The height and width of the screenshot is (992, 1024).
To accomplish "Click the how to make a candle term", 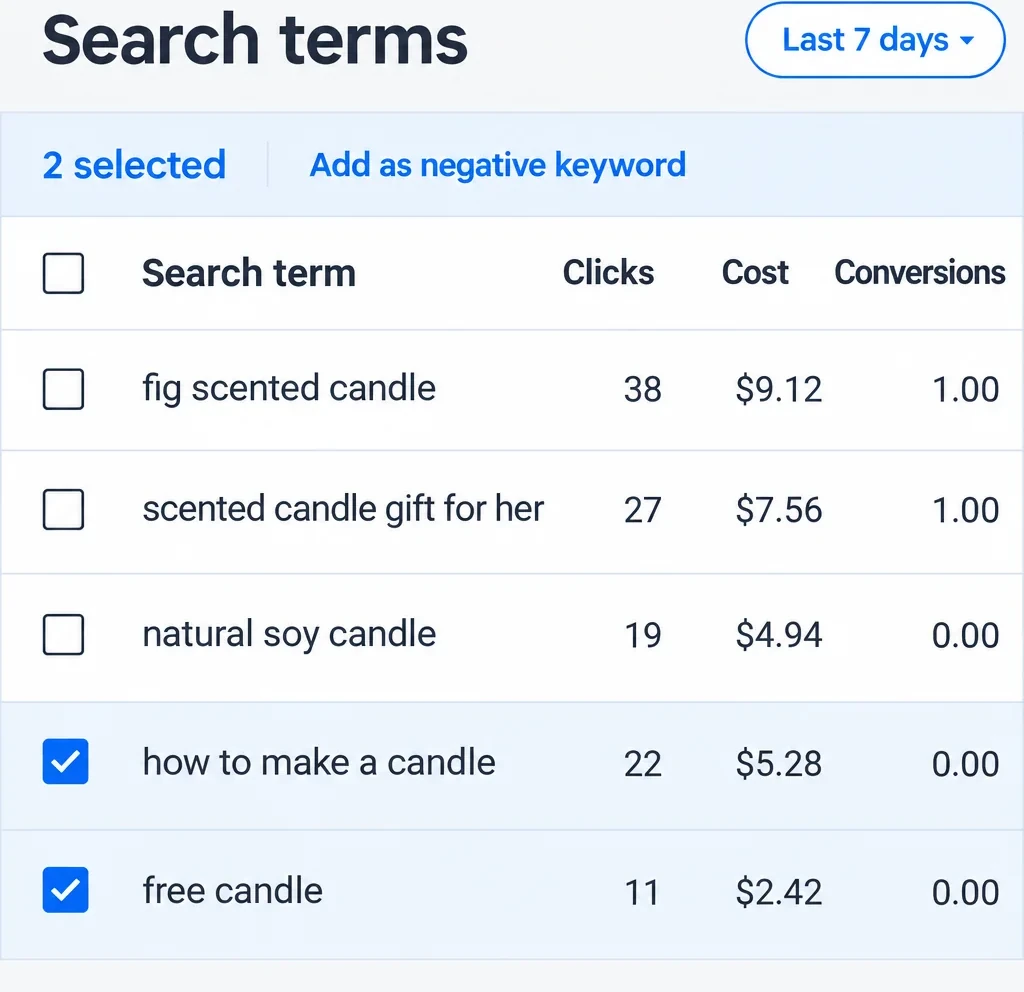I will click(x=319, y=762).
